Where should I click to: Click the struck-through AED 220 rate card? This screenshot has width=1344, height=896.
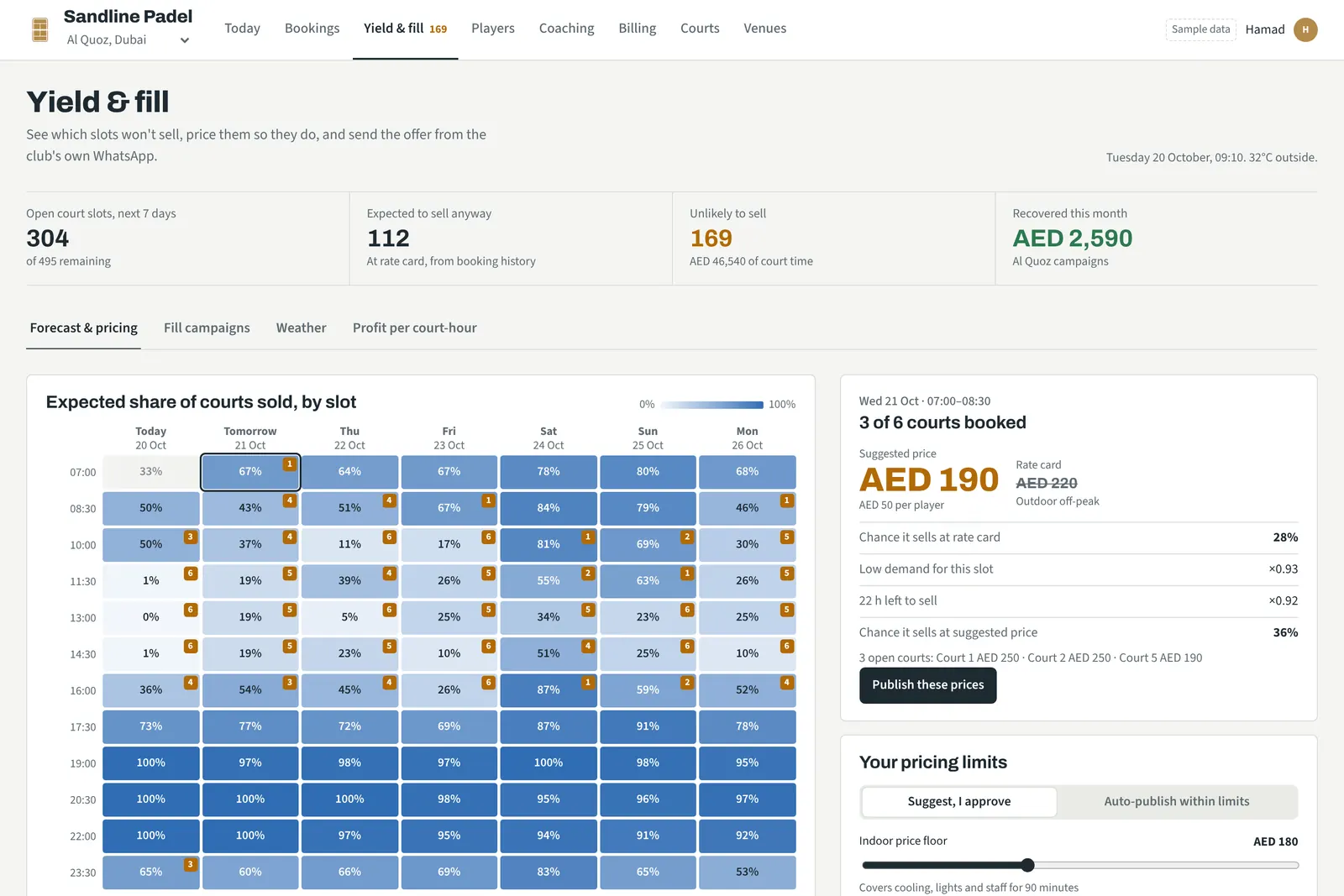click(1047, 483)
